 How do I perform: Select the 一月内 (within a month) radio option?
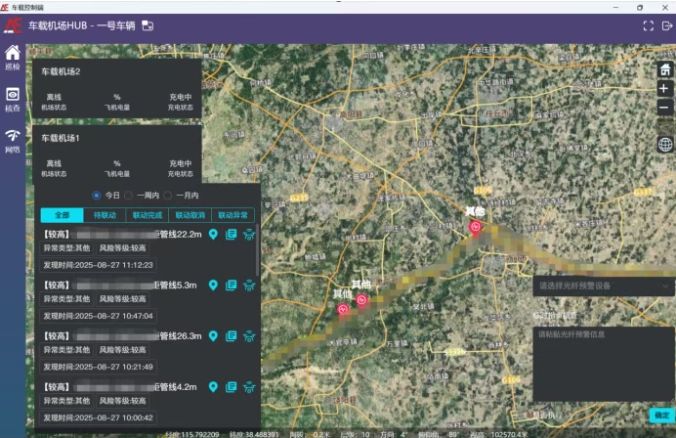[167, 195]
